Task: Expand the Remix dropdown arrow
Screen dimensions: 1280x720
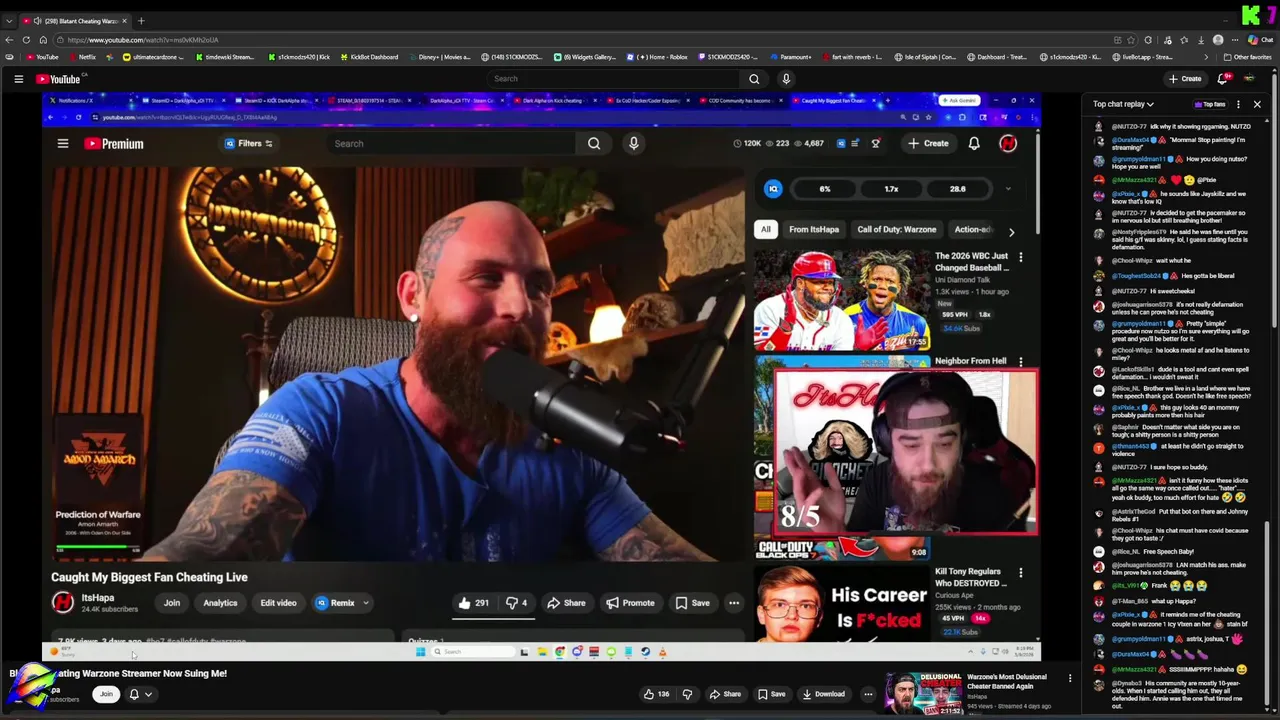Action: coord(366,603)
